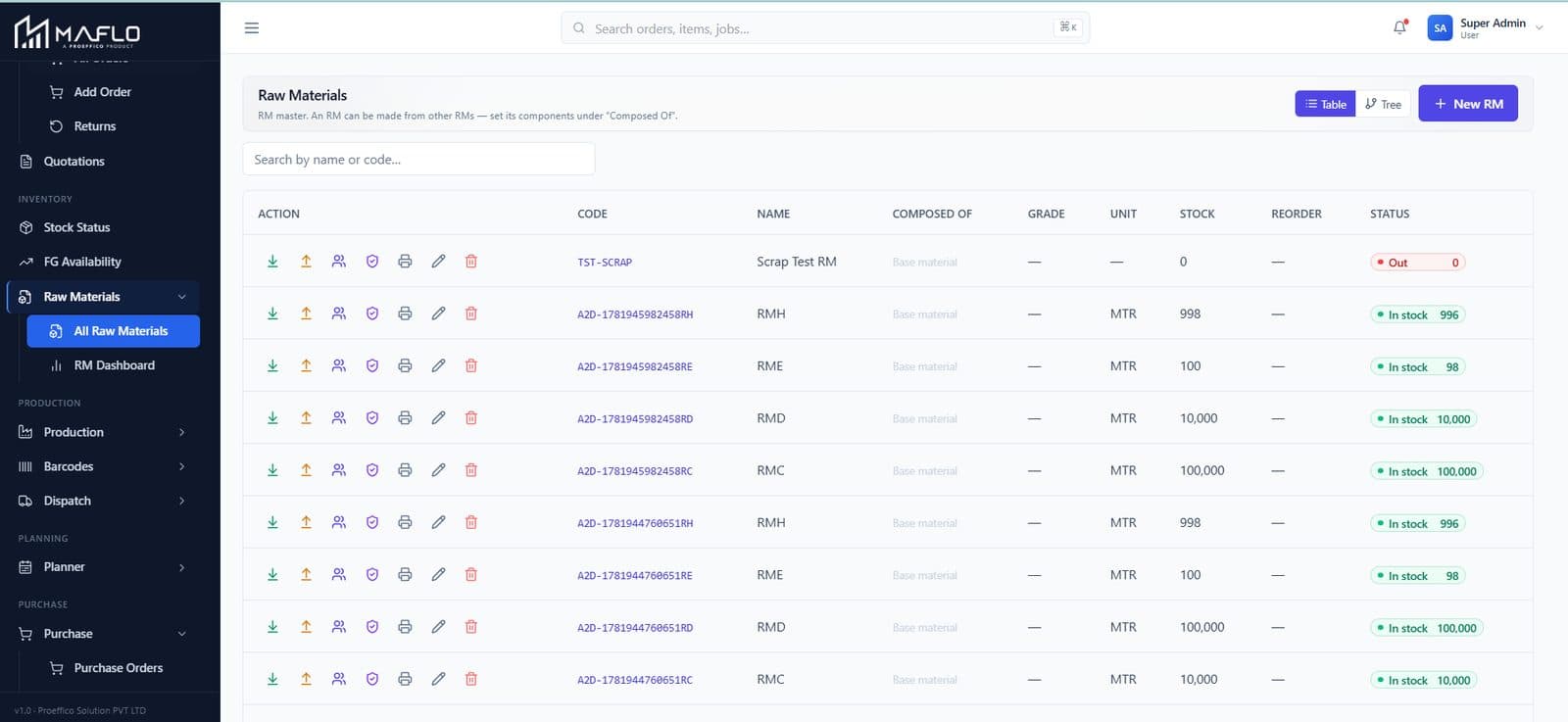Print the TST-SCRAP raw material row
The width and height of the screenshot is (1568, 722).
[405, 262]
